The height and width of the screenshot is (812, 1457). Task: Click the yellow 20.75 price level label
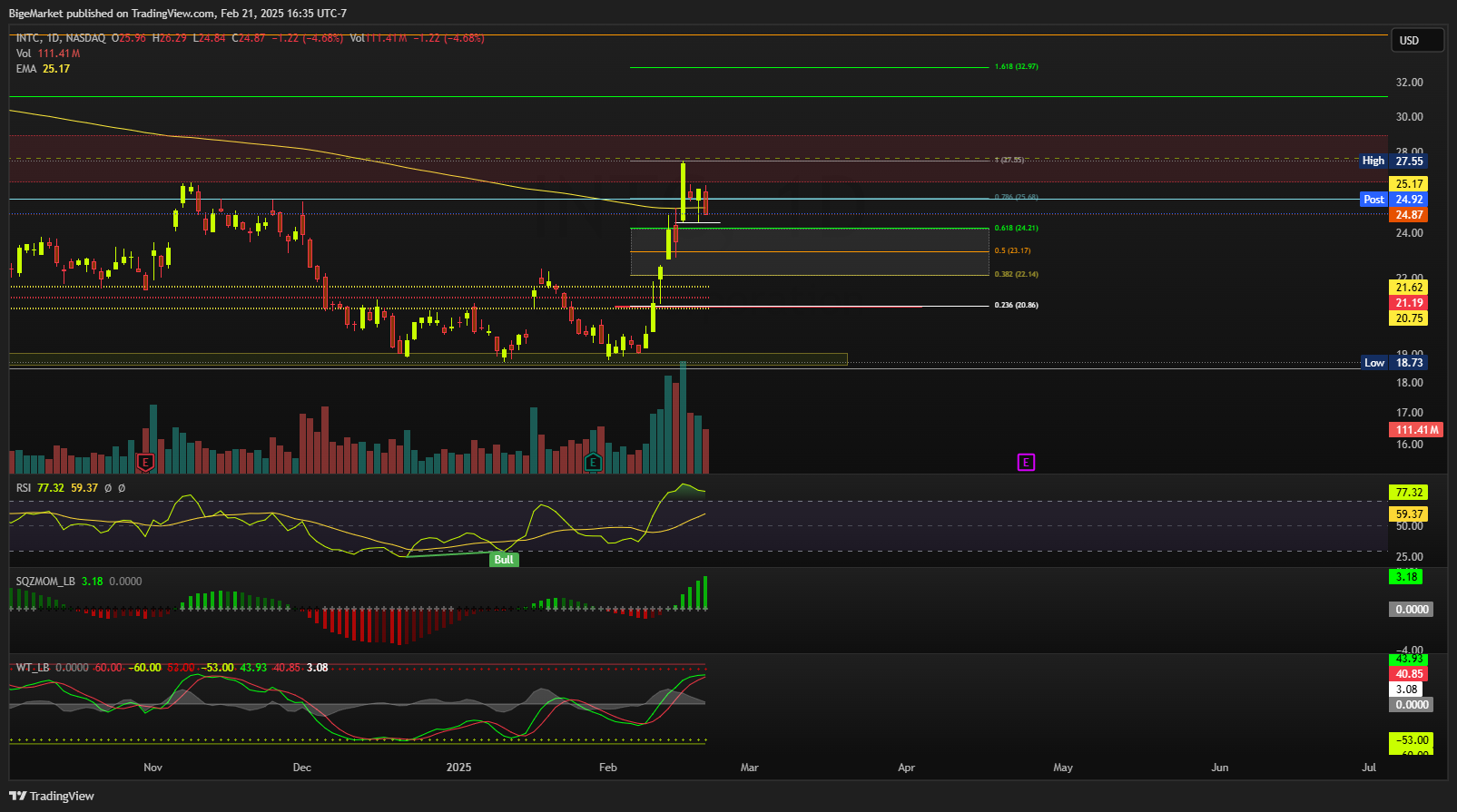pyautogui.click(x=1409, y=318)
